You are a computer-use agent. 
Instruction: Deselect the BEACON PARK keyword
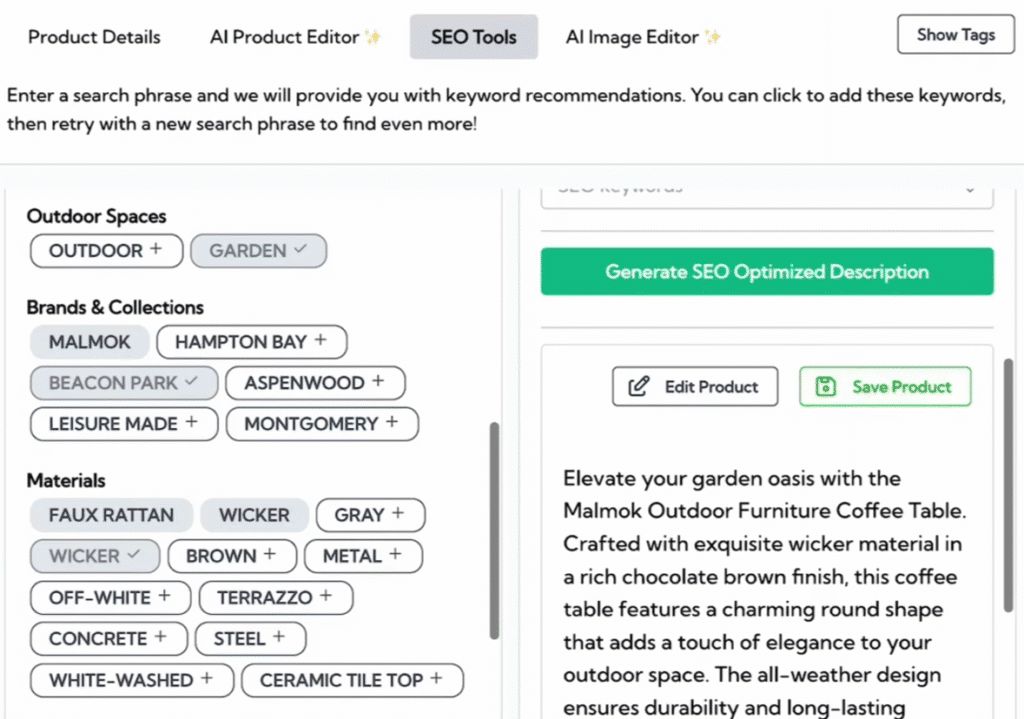(x=124, y=383)
